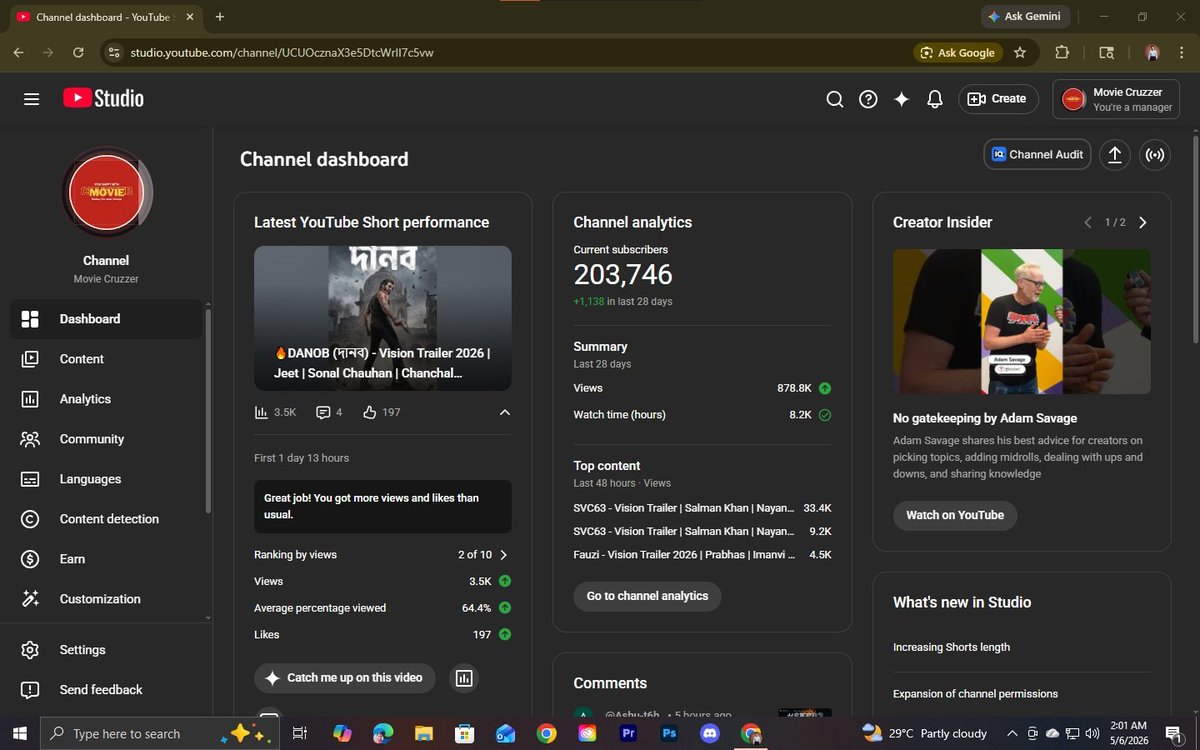Show hidden system tray icons chevron
The image size is (1200, 750).
1011,733
